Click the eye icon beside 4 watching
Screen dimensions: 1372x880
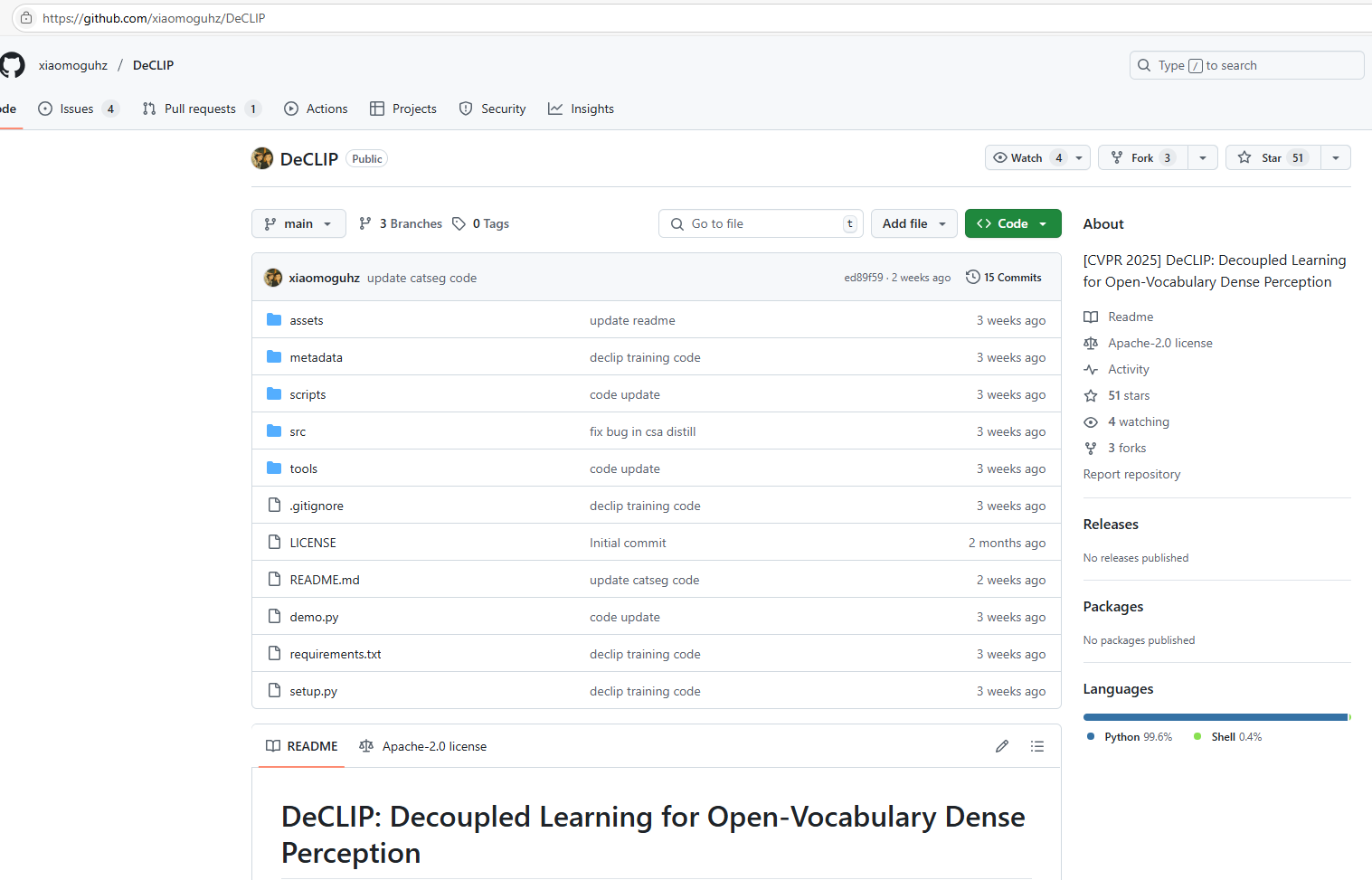(1091, 421)
